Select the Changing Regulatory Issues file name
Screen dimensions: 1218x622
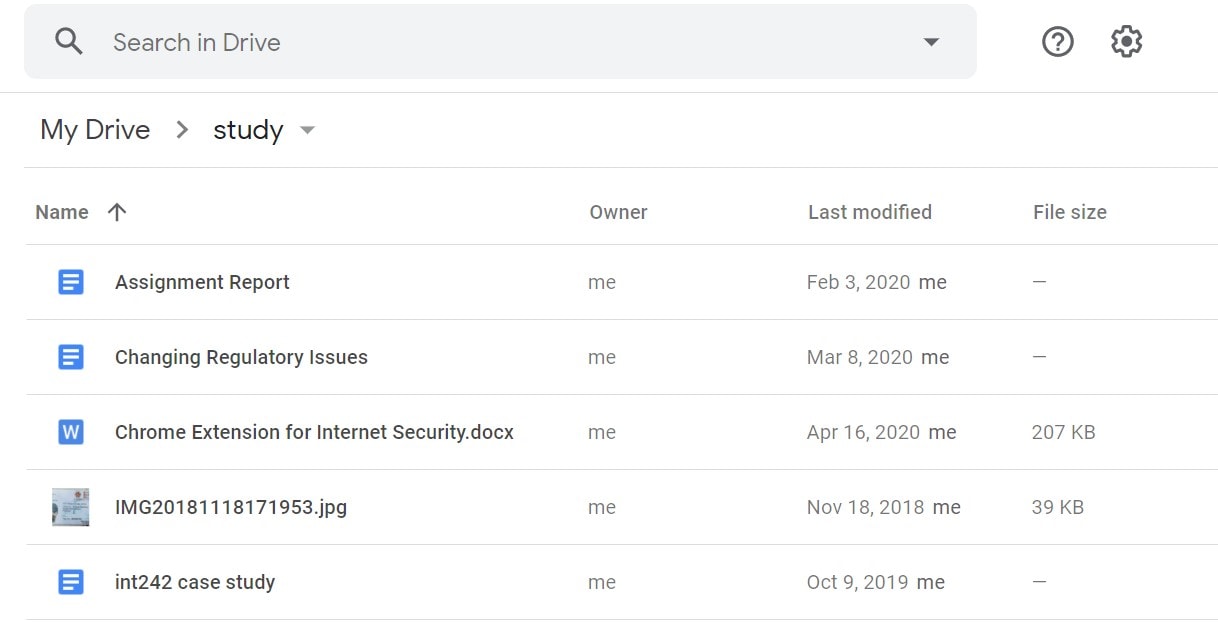click(x=241, y=357)
